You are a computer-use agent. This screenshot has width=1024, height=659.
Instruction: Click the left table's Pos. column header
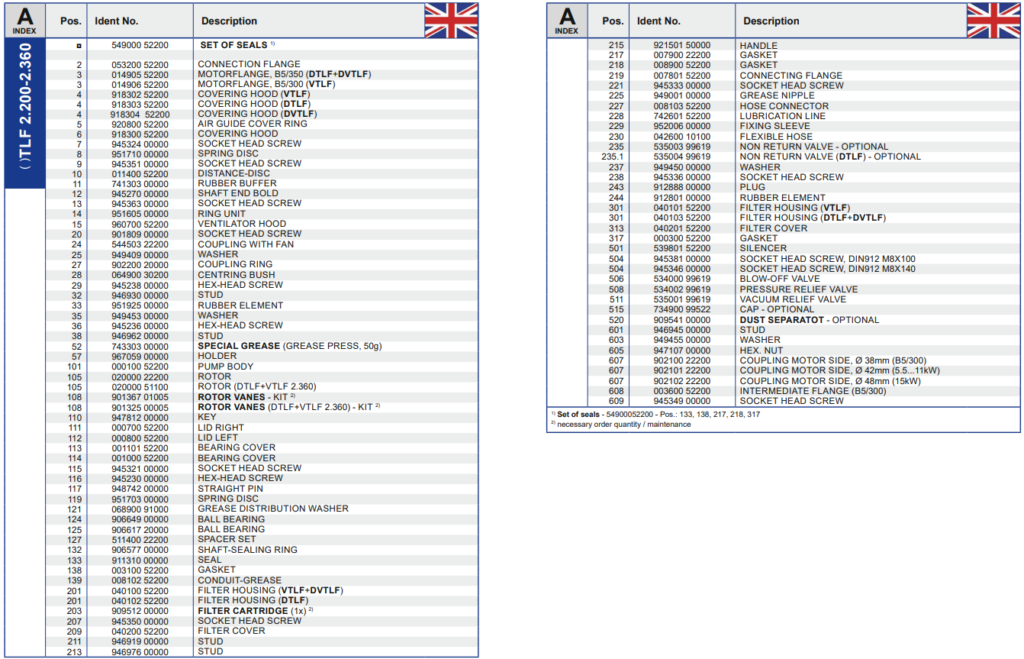70,21
